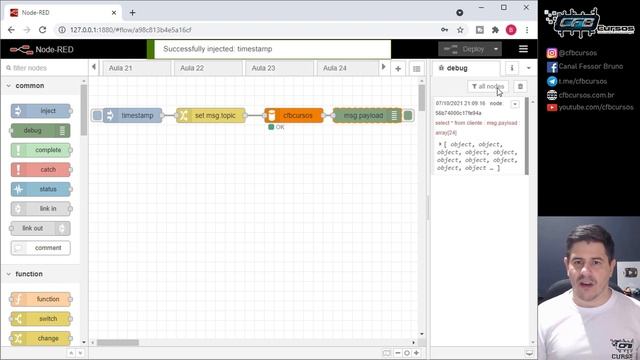
Task: Select the debug palette node
Action: [40, 131]
